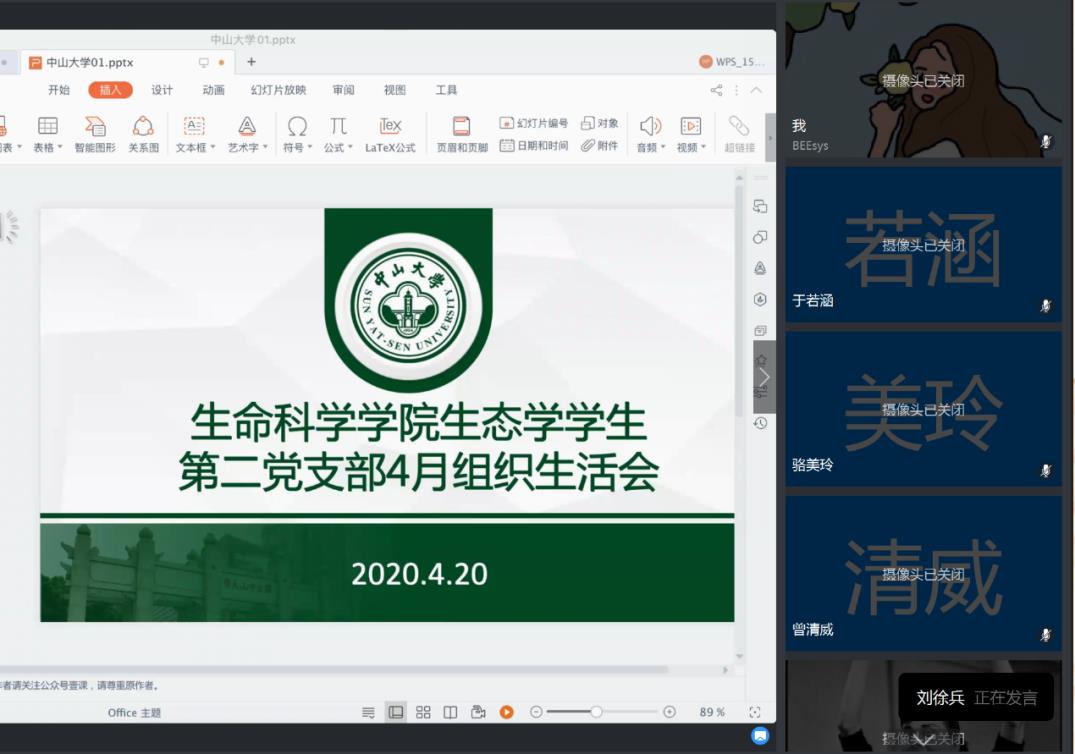Click the 幻灯片编号 slide number button

534,123
